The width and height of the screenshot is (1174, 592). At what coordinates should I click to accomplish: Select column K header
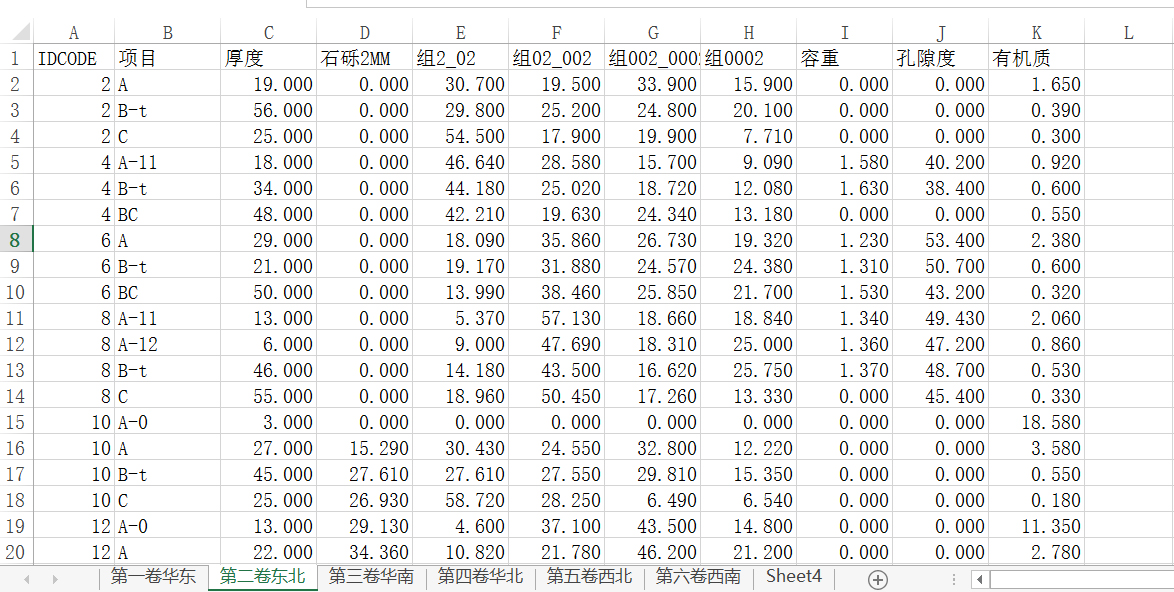pos(1036,33)
